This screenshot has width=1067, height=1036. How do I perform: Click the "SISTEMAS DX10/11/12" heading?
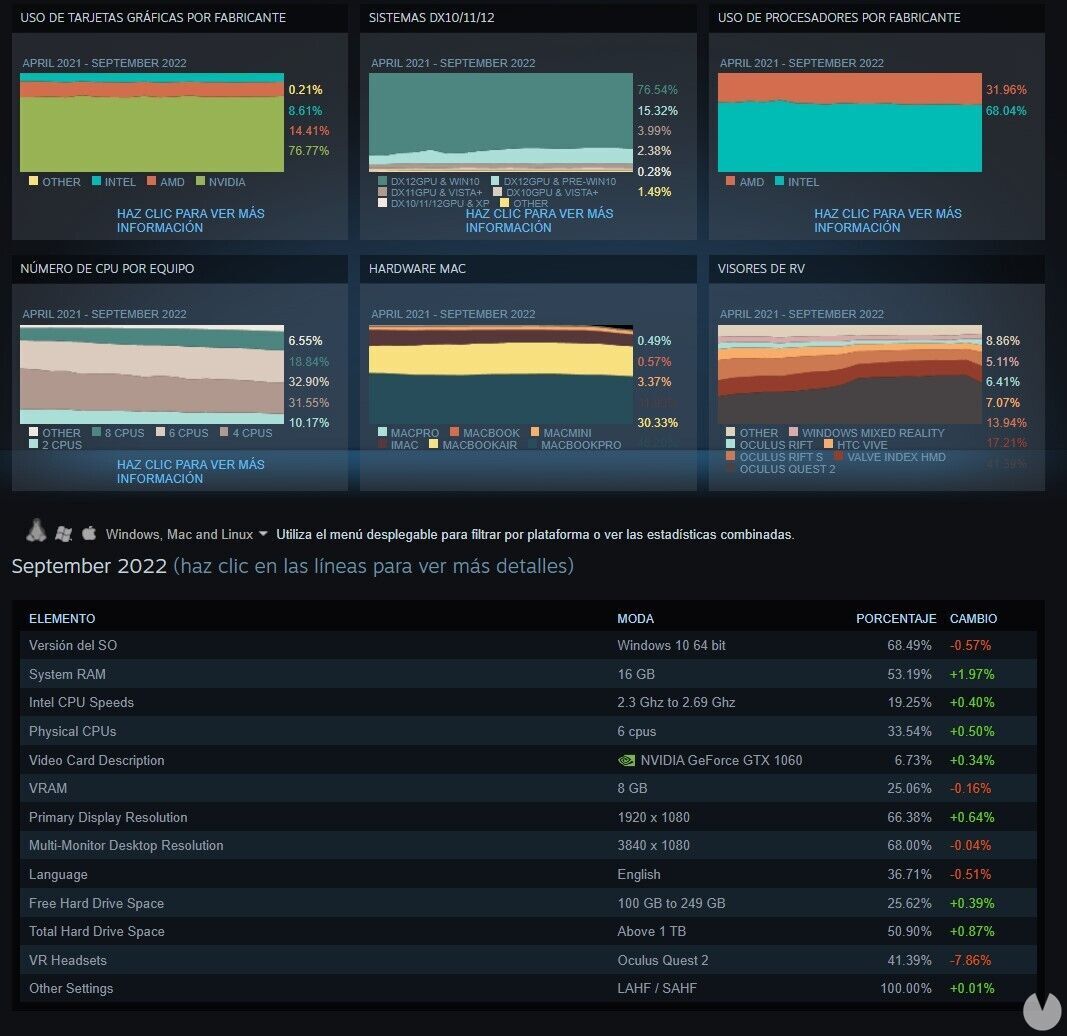431,18
